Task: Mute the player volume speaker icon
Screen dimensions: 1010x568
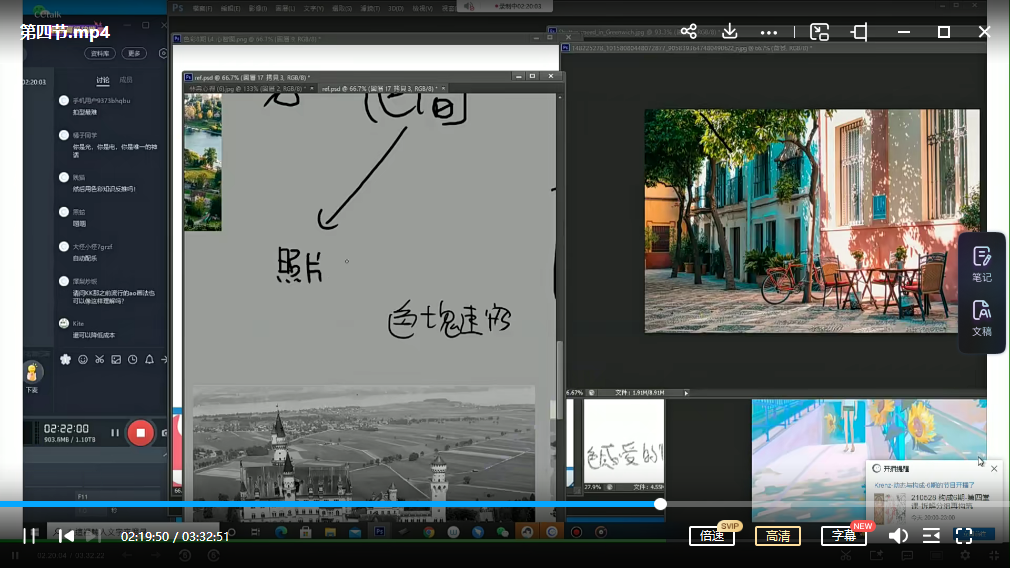Action: point(898,536)
